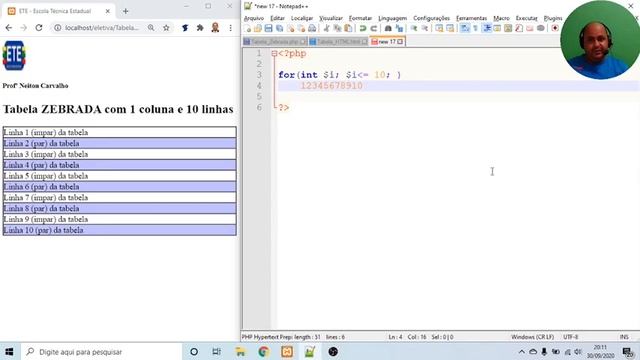Zoom out the editor text
The height and width of the screenshot is (360, 640).
(x=424, y=28)
